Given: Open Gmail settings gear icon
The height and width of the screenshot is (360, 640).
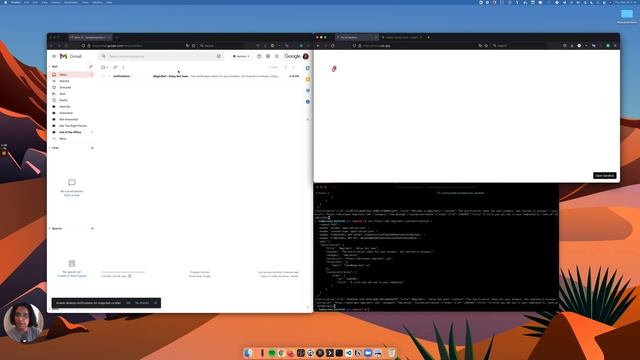Looking at the screenshot, I should [268, 56].
